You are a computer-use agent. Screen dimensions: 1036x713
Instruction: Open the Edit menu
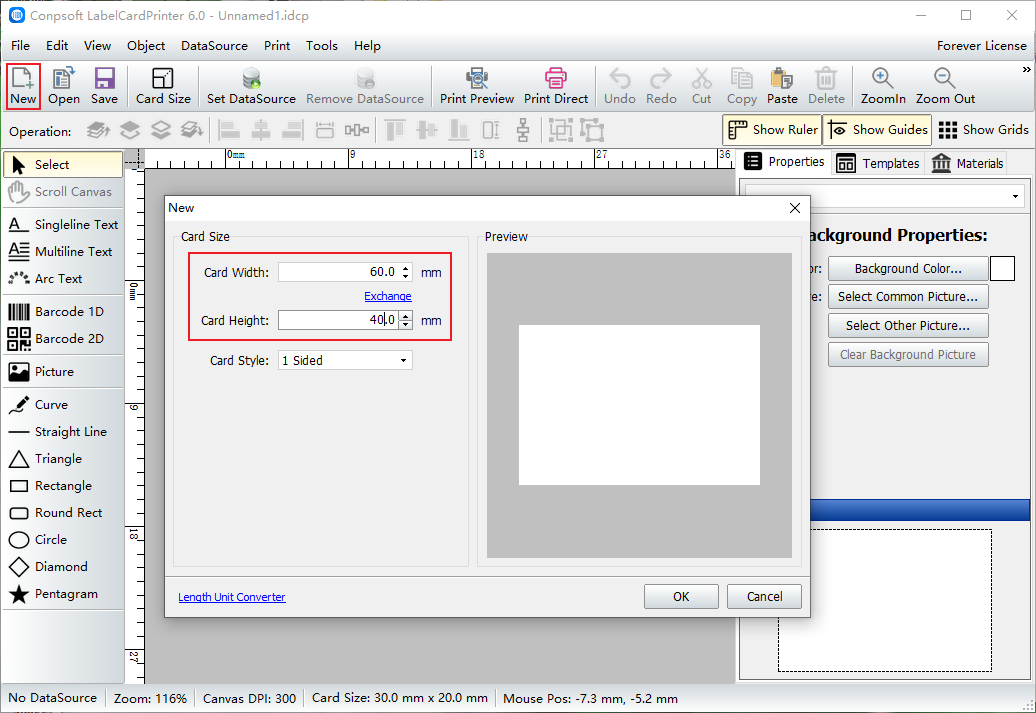[x=57, y=46]
